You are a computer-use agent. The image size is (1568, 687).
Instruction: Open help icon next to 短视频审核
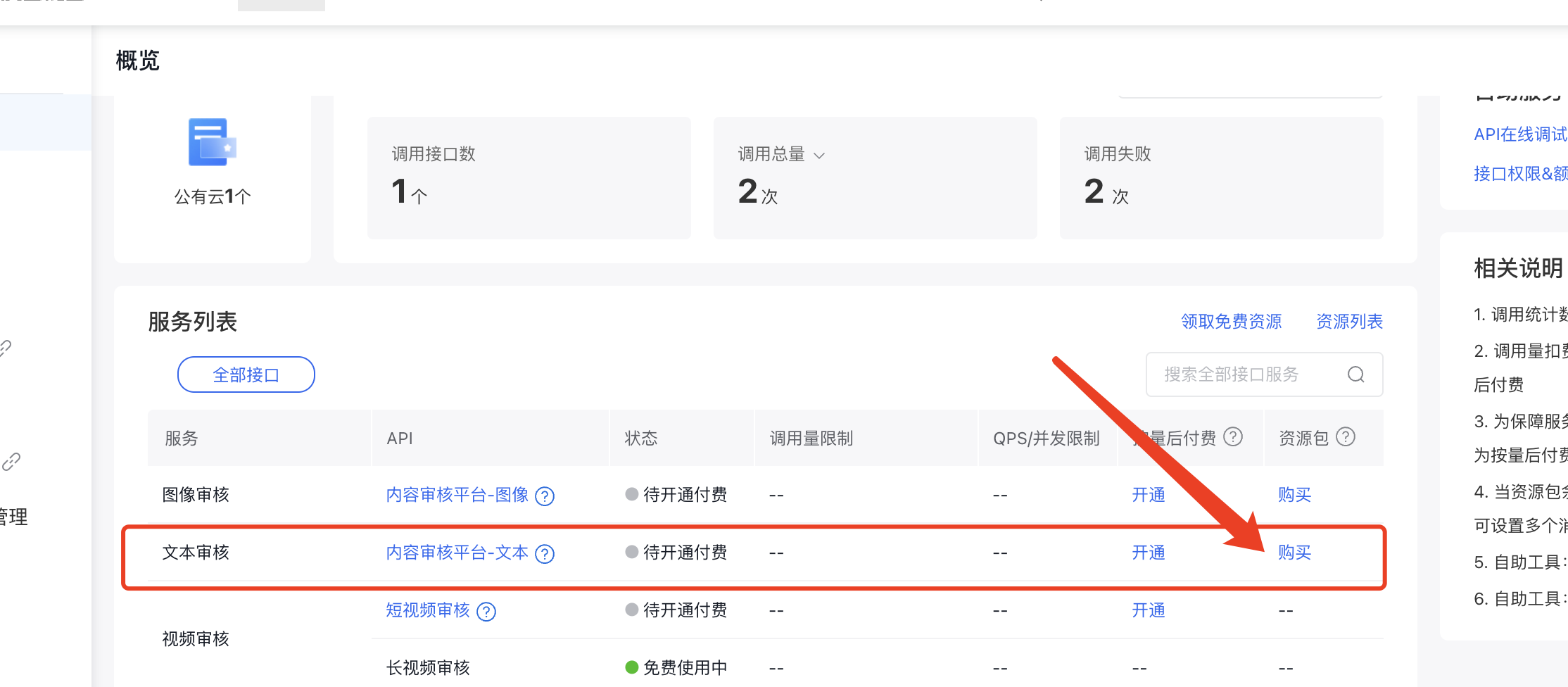486,612
